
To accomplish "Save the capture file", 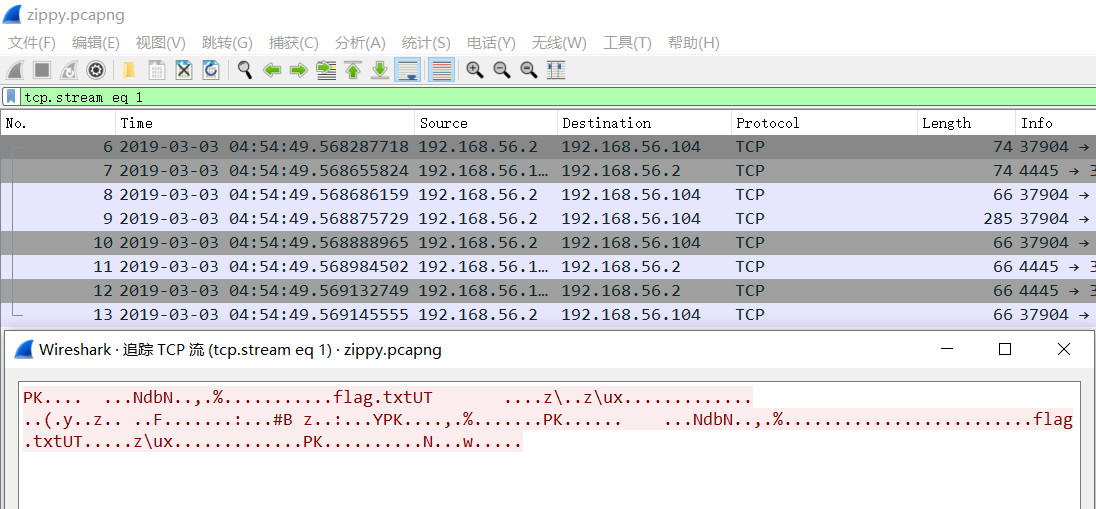I will click(x=157, y=70).
